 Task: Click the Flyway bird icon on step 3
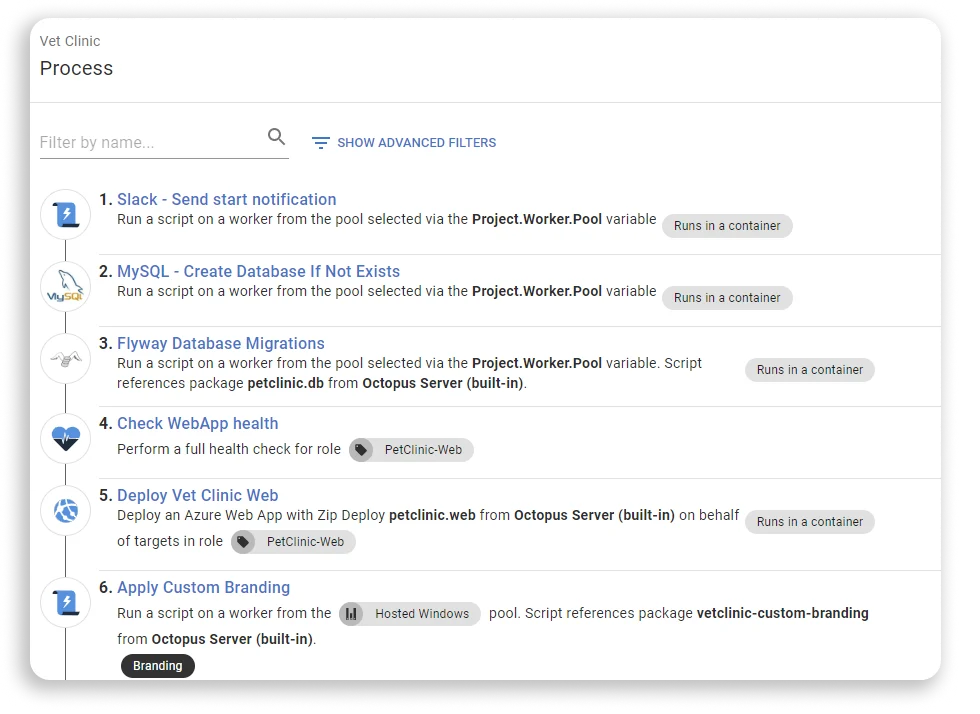[64, 358]
